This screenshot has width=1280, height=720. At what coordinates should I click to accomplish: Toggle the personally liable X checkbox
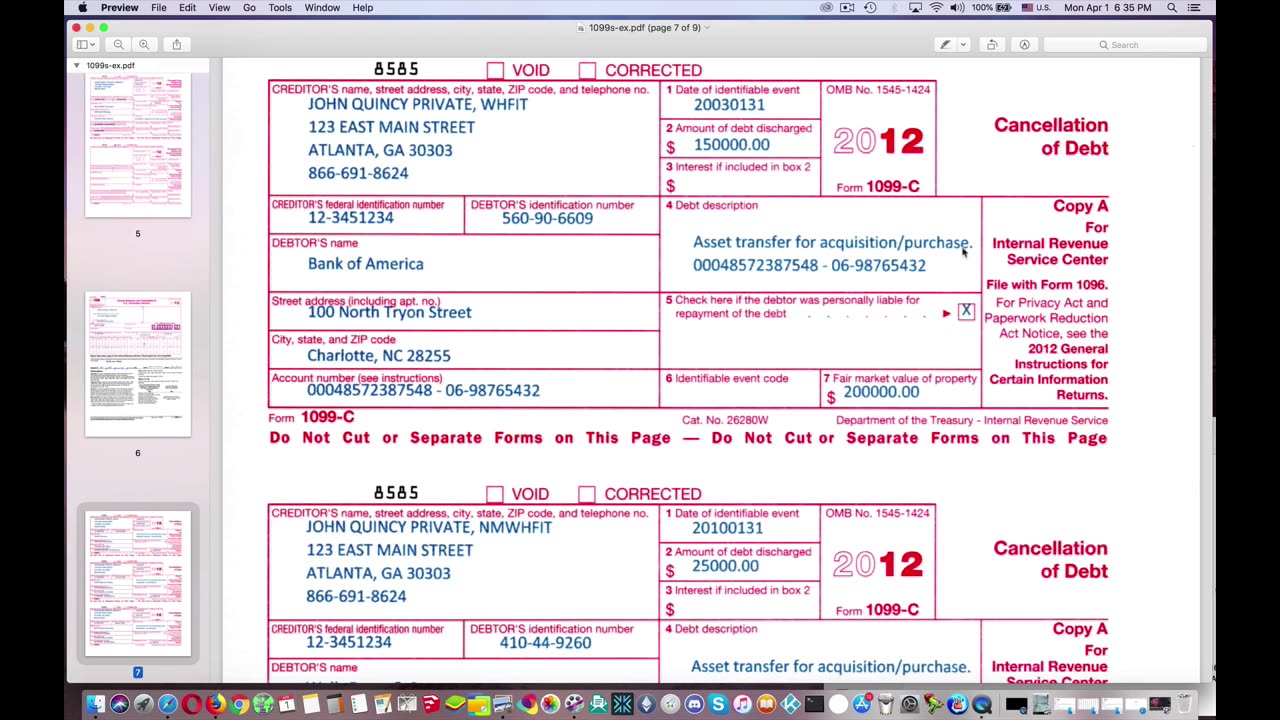click(x=966, y=312)
